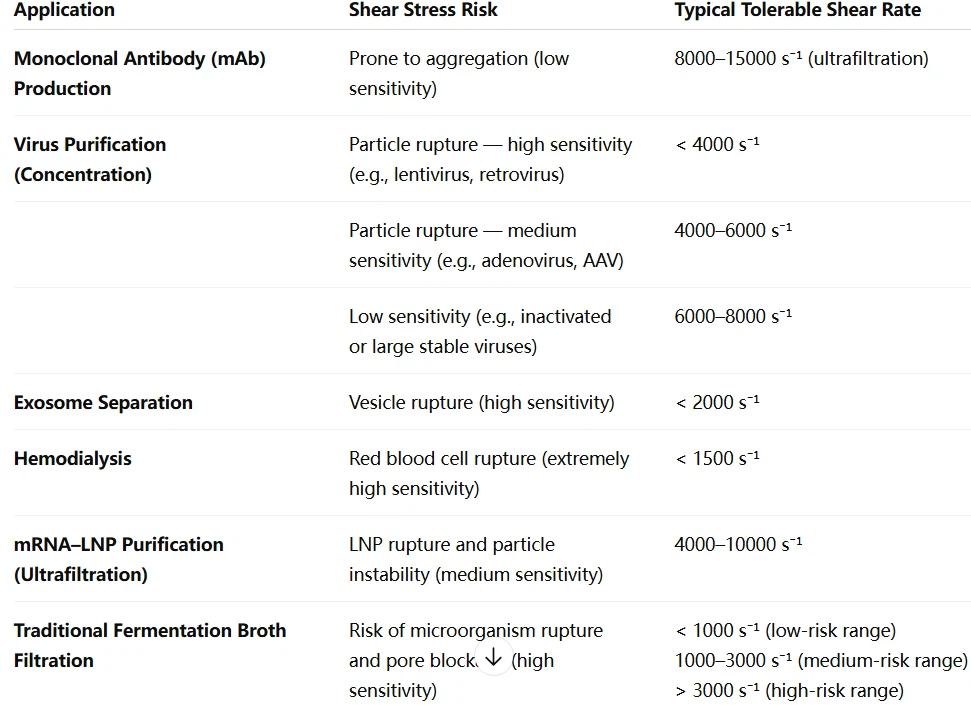
Task: Select the LNP rupture and particle instability cell
Action: pyautogui.click(x=475, y=559)
